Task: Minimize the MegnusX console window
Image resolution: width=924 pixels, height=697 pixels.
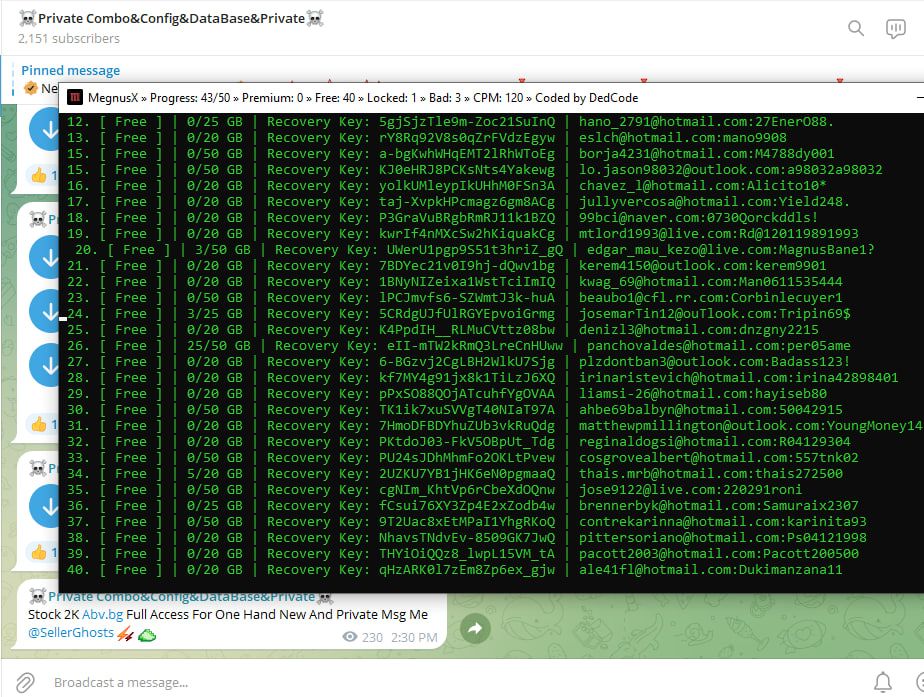Action: pyautogui.click(x=919, y=97)
